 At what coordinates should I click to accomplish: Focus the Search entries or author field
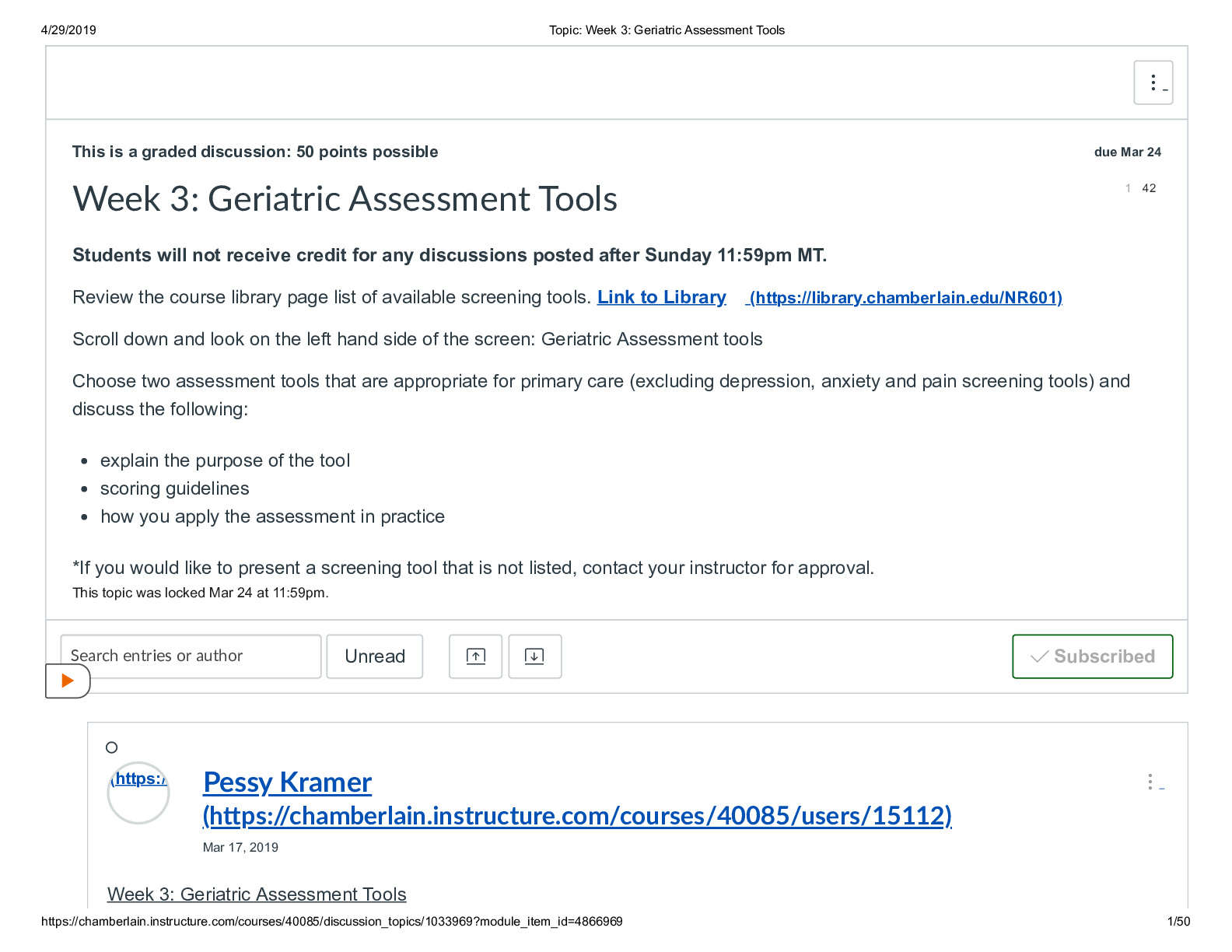pyautogui.click(x=191, y=656)
